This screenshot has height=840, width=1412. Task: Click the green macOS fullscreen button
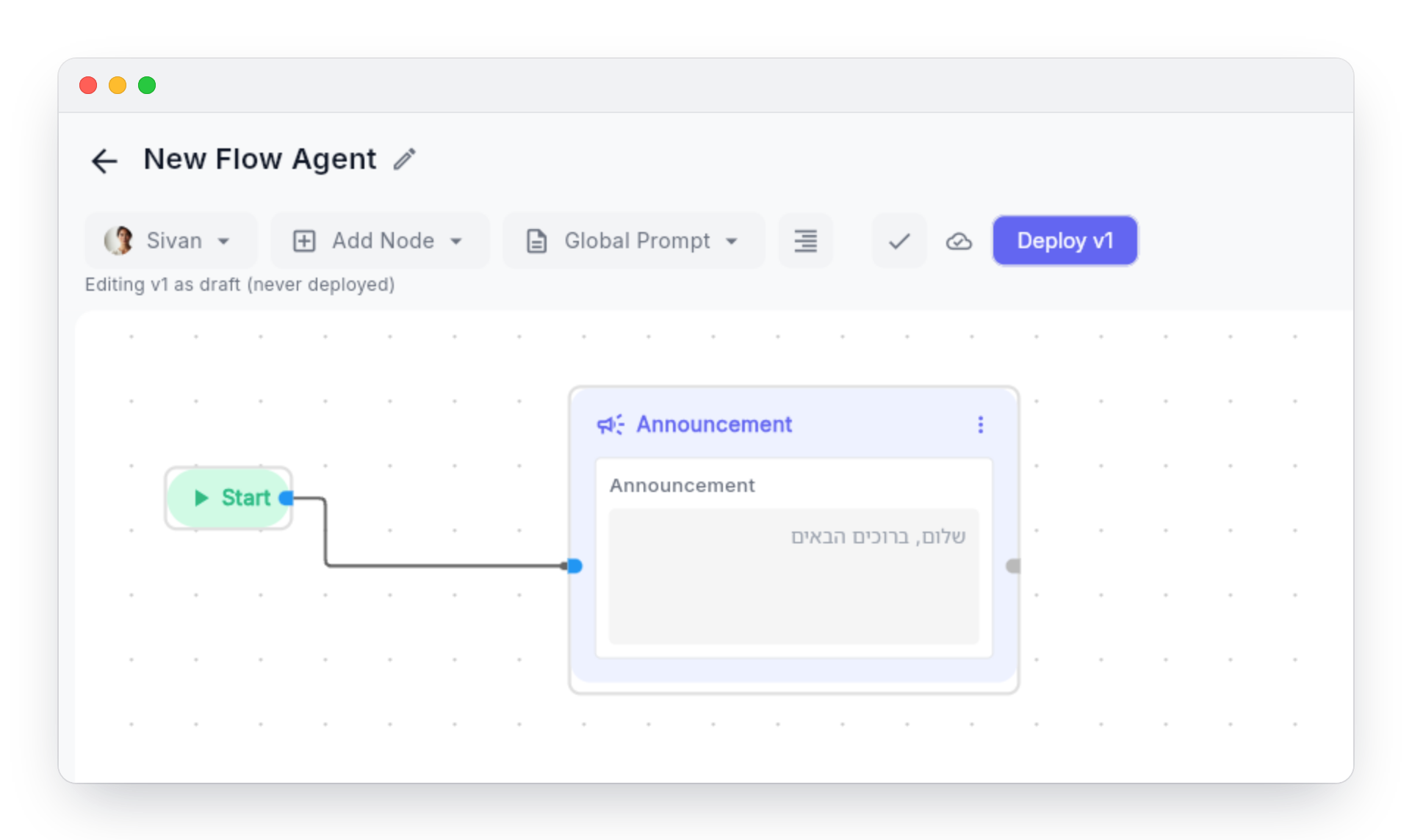click(x=147, y=85)
